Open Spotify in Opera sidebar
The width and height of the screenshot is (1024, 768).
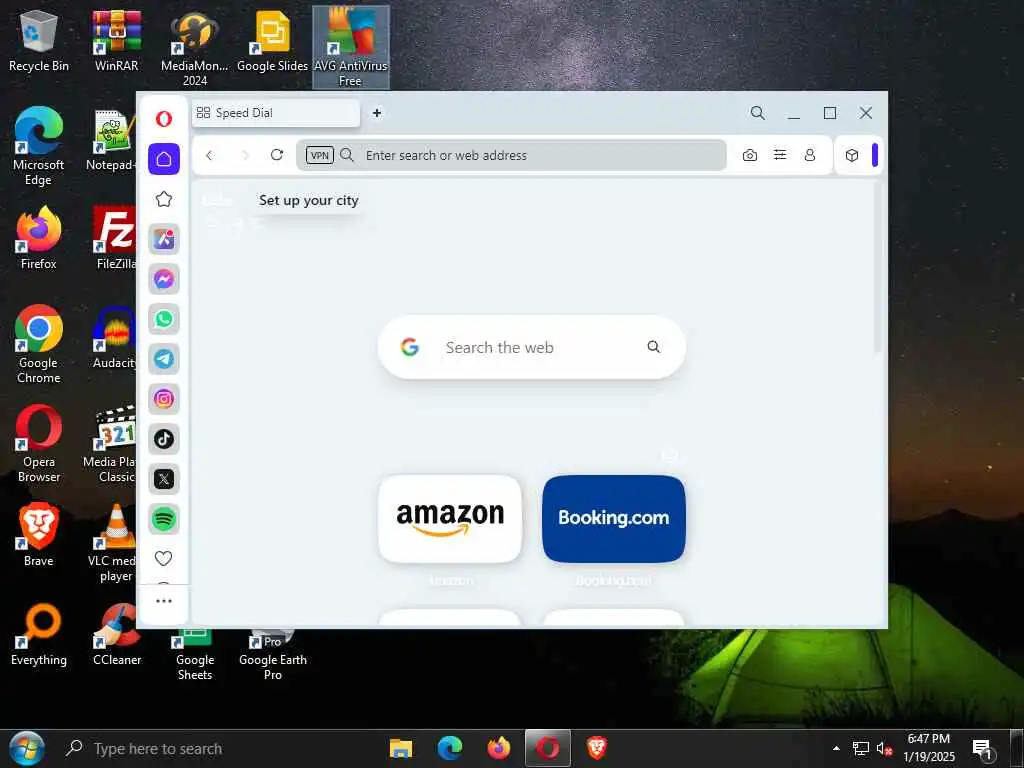tap(164, 519)
